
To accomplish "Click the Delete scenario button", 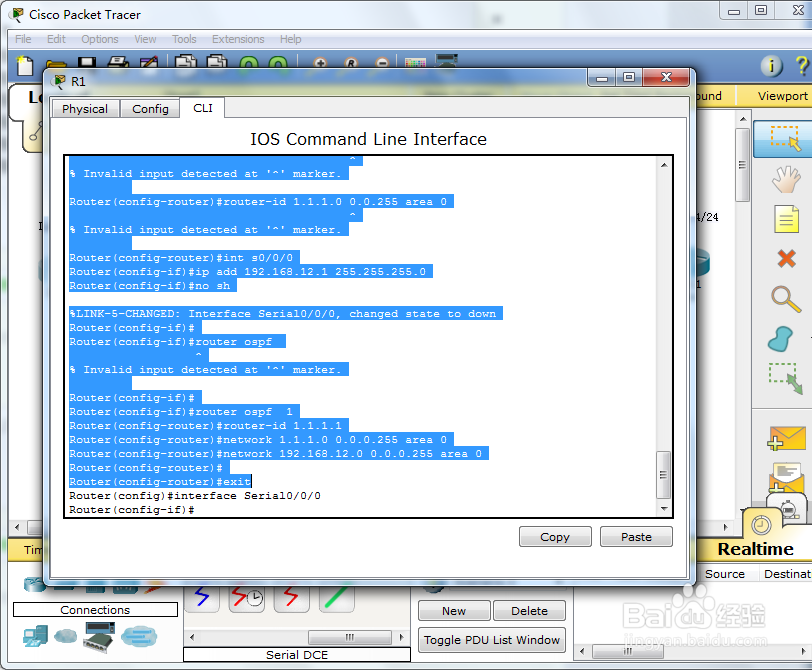I will (529, 611).
